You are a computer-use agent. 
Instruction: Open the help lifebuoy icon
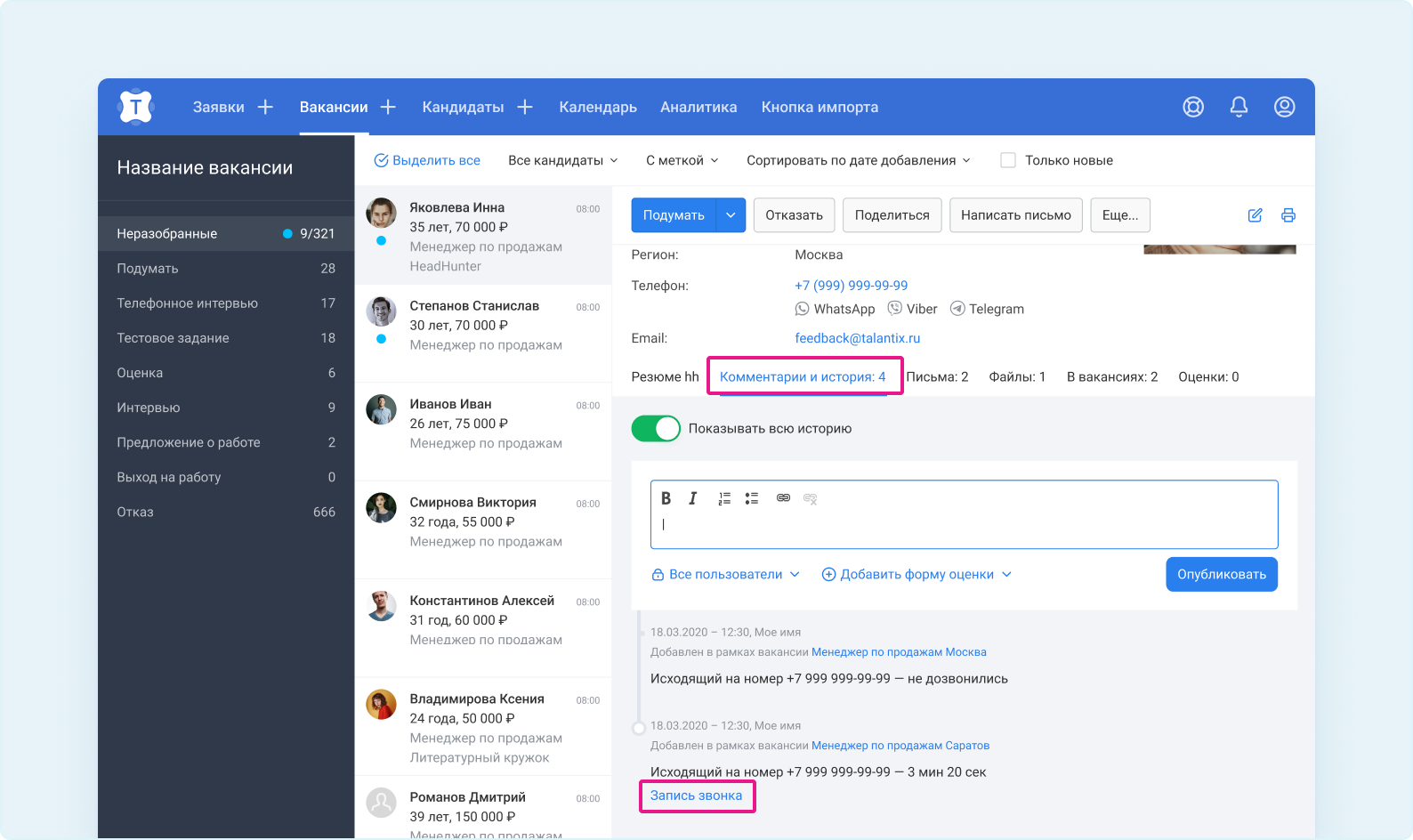point(1193,107)
